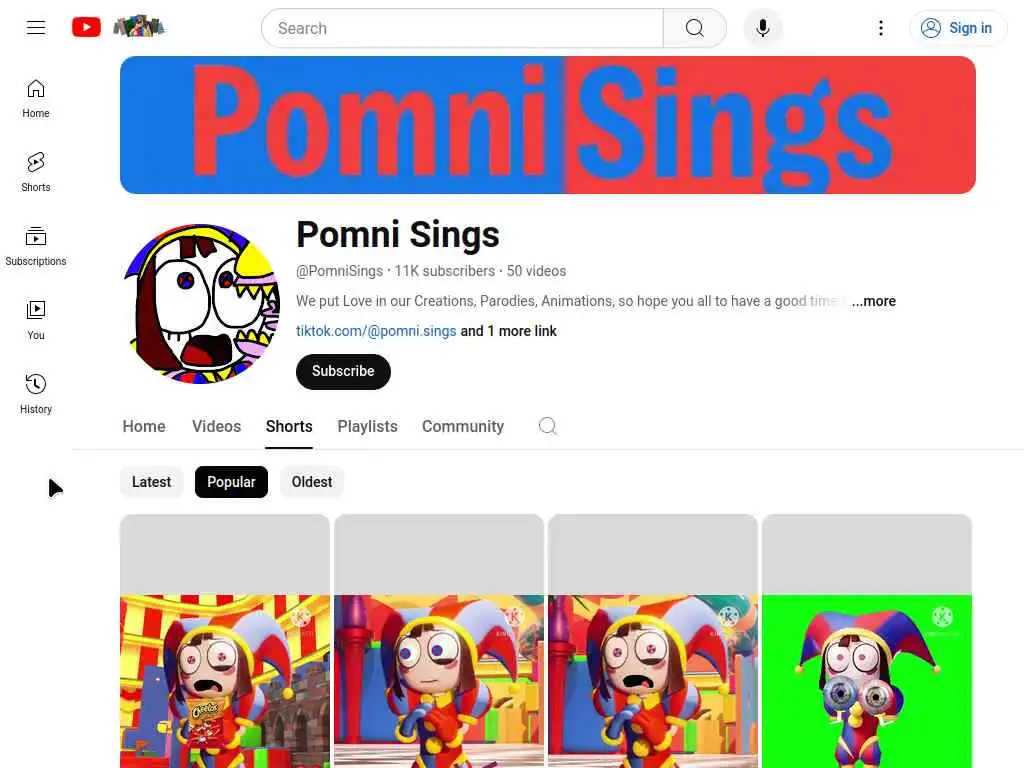Switch to the Playlists tab
The height and width of the screenshot is (768, 1024).
coord(367,426)
